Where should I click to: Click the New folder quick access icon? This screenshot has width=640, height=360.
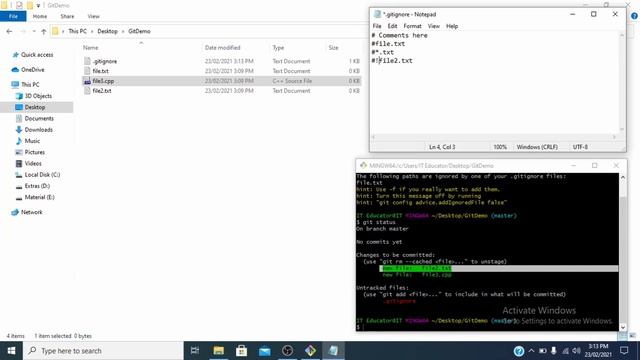[x=29, y=5]
